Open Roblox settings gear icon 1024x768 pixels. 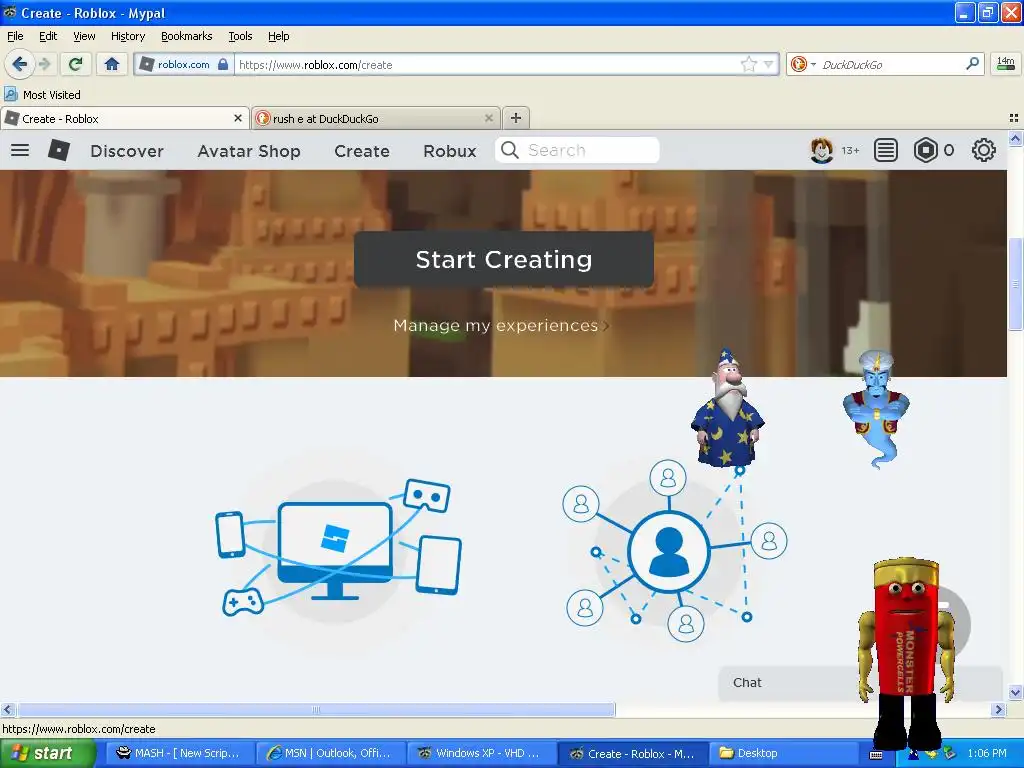984,151
